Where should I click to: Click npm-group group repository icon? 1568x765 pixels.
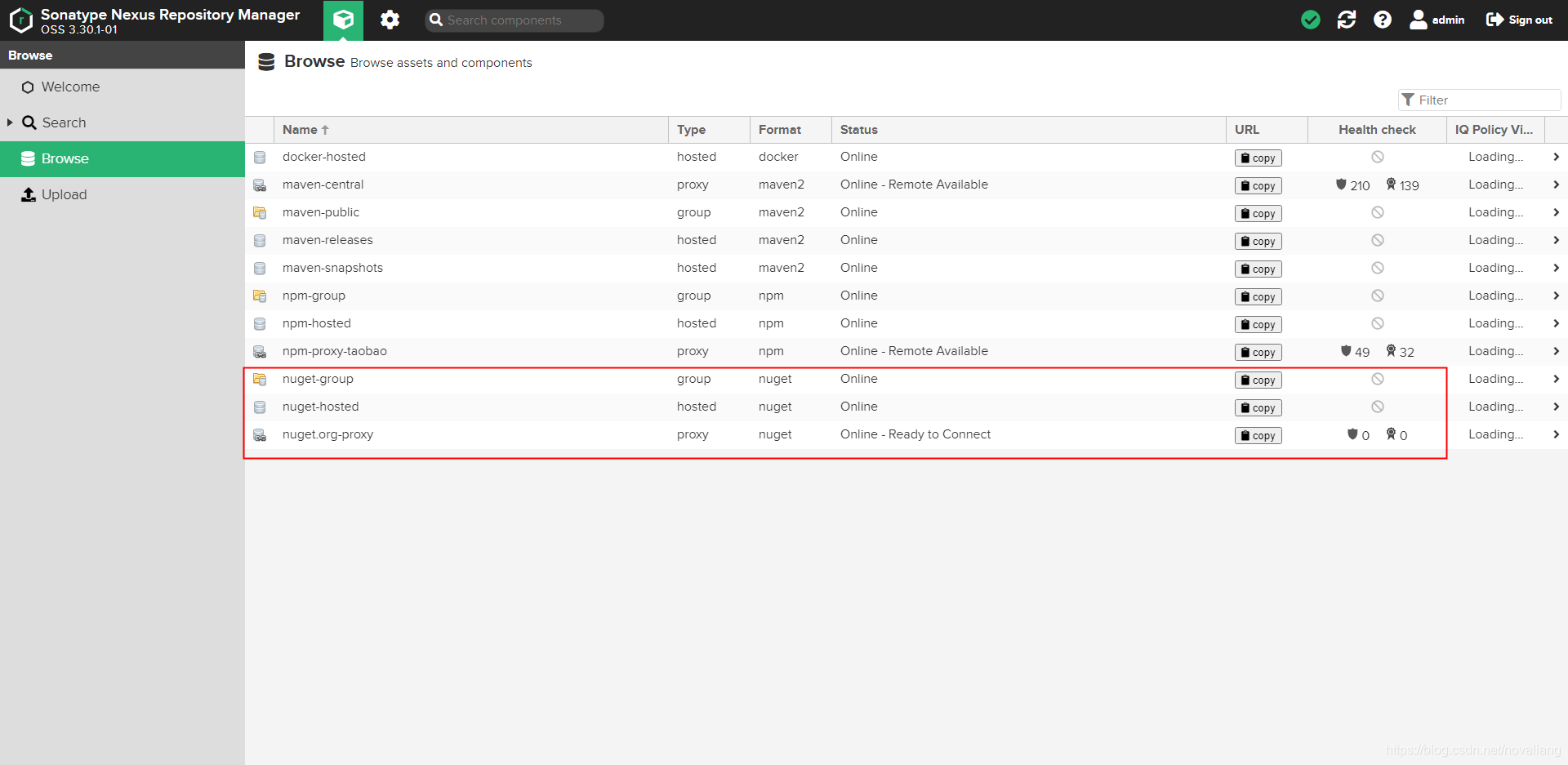click(x=260, y=296)
